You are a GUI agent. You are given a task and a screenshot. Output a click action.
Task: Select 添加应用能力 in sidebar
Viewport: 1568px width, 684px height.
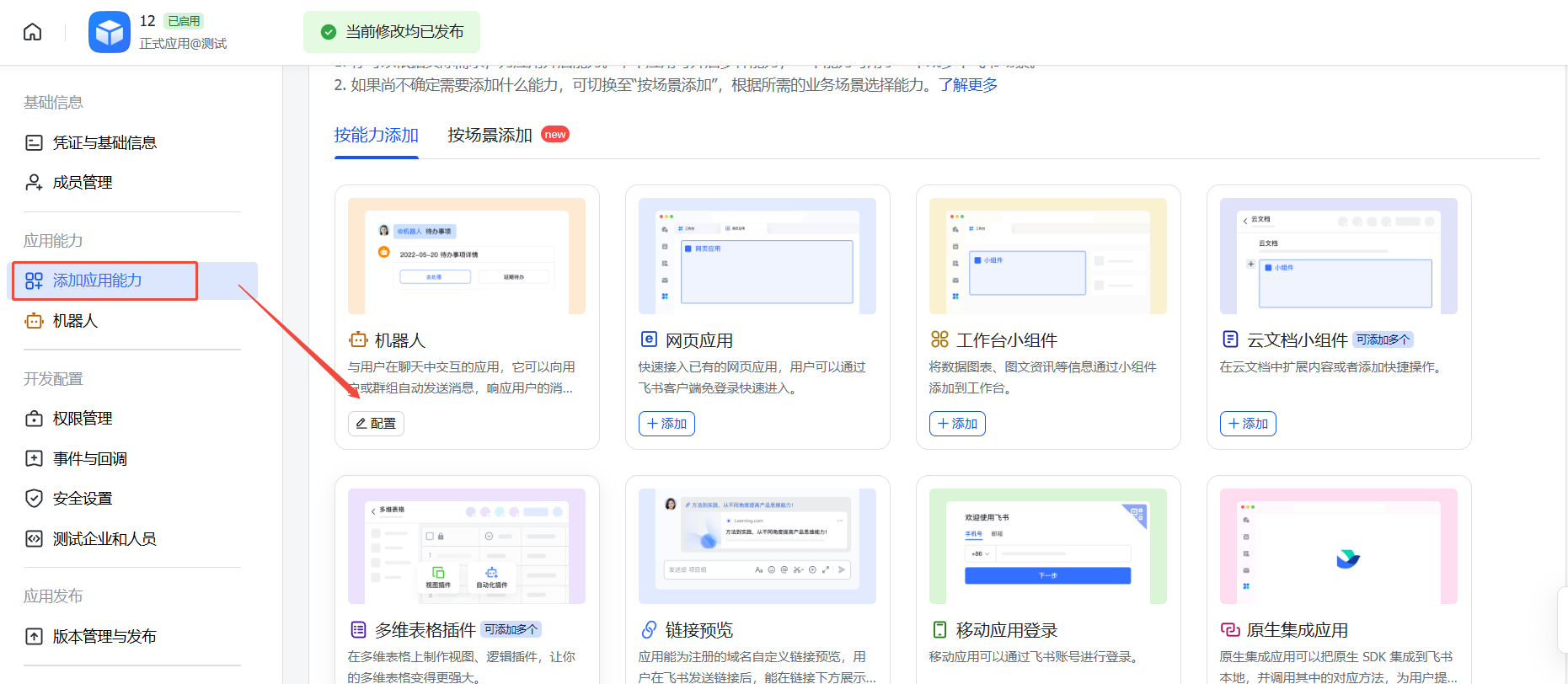coord(132,281)
